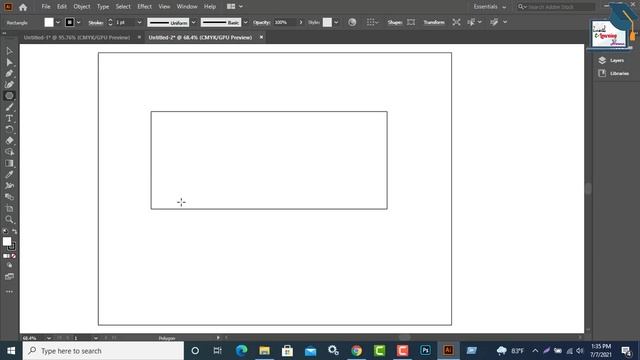This screenshot has height=360, width=640.
Task: Open the stroke weight dropdown
Action: [139, 22]
